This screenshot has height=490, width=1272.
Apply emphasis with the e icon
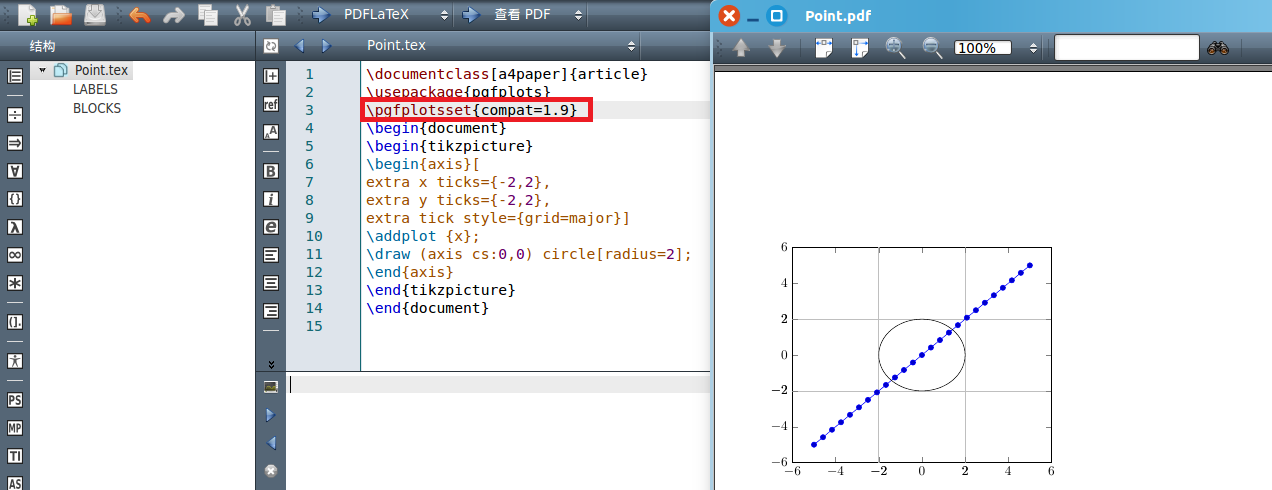pos(270,227)
